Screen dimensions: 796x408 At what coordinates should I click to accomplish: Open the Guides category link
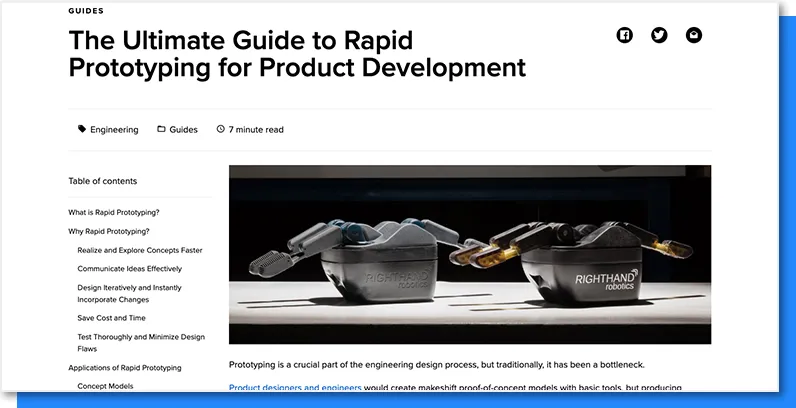(183, 130)
